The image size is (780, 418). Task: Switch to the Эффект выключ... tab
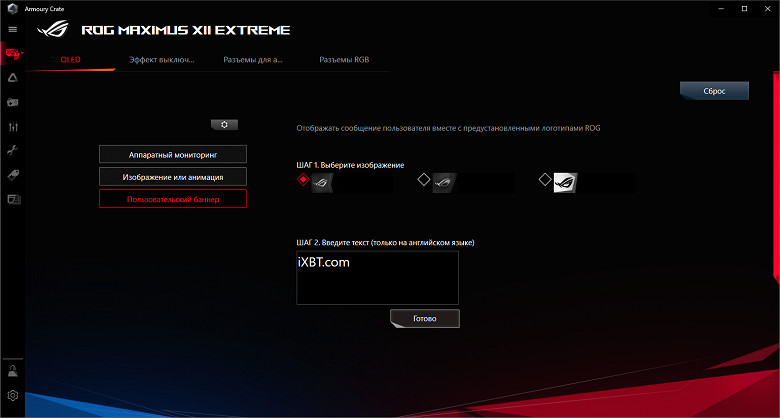pos(162,60)
